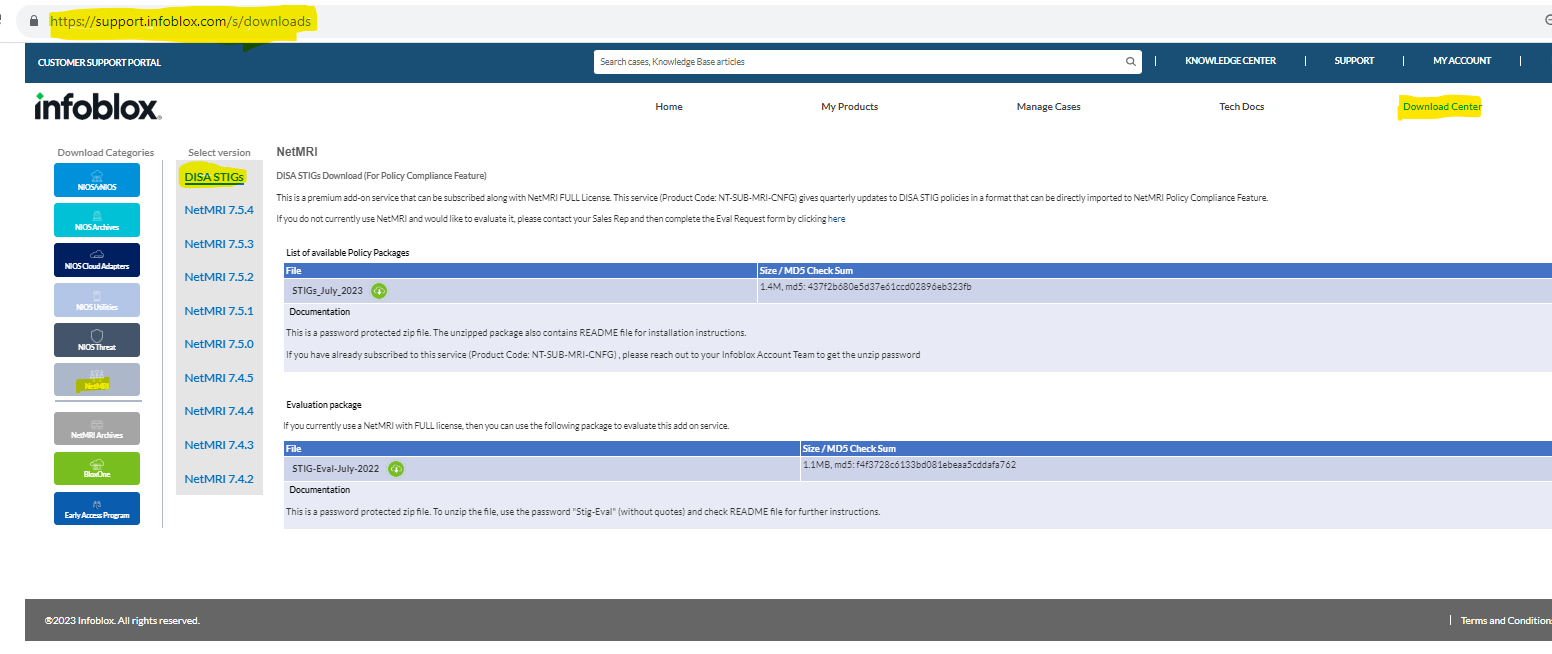Open Tech Docs menu item
Screen dimensions: 1552x654
(x=1242, y=107)
